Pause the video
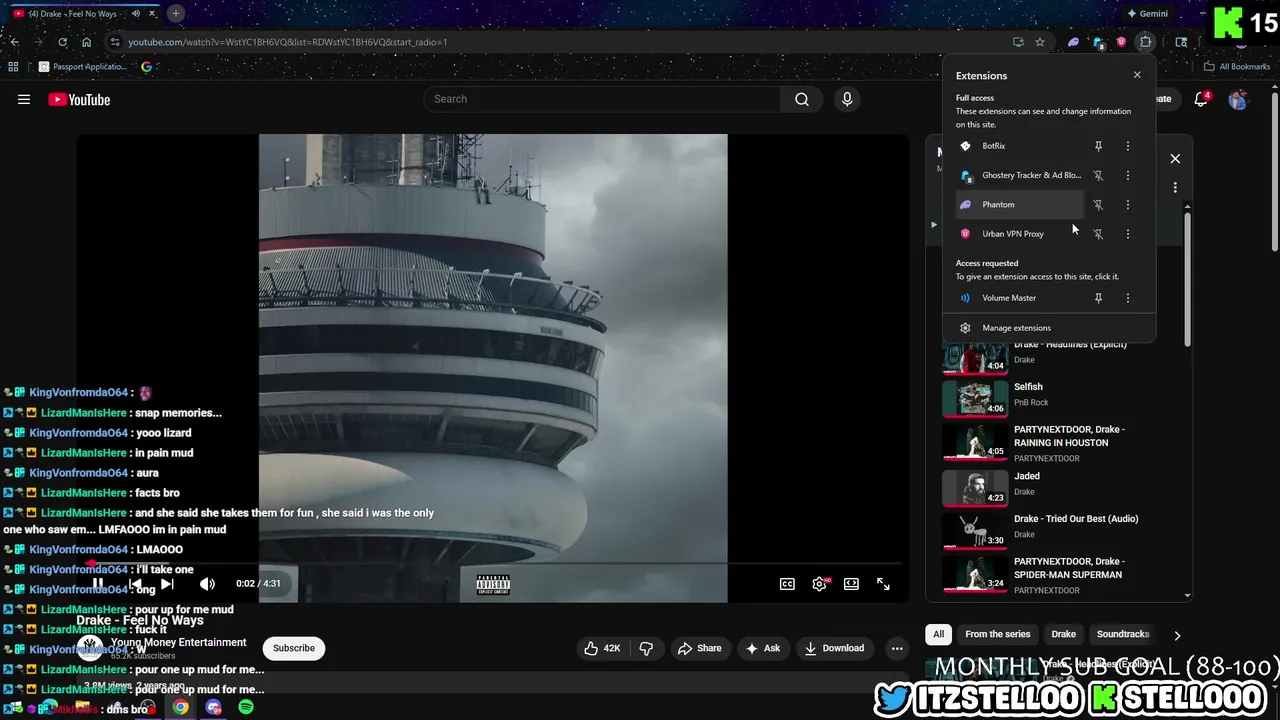This screenshot has height=720, width=1280. coord(98,584)
